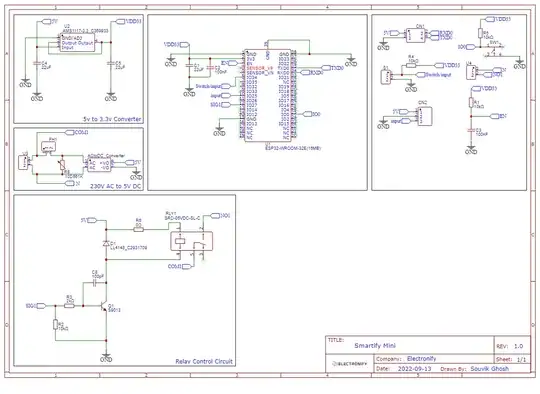Select the CN2 connector symbol
Viewport: 540px width, 394px height.
tap(424, 116)
